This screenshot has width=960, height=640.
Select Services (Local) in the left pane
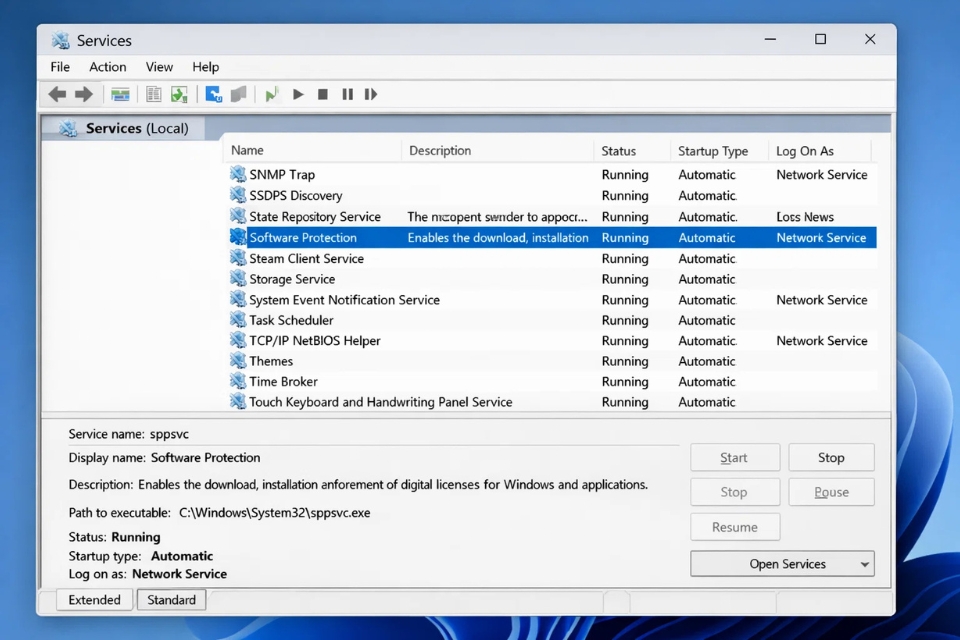click(123, 128)
